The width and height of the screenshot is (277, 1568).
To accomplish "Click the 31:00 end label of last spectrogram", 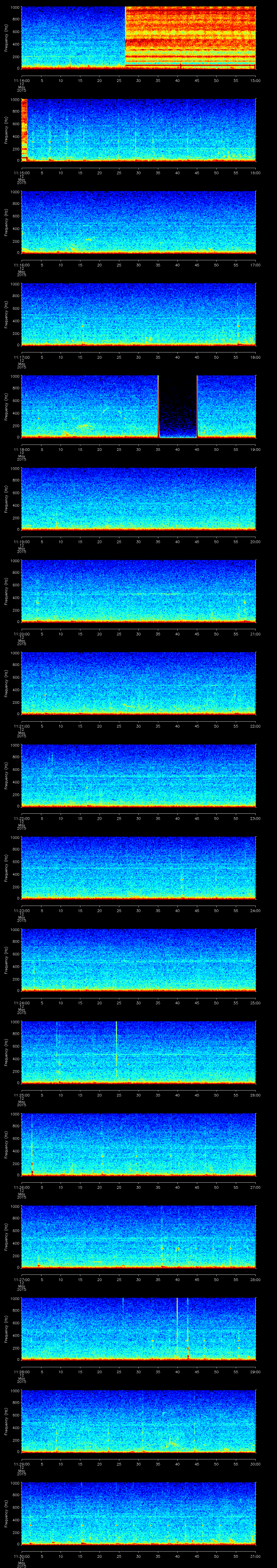I will pos(255,1556).
